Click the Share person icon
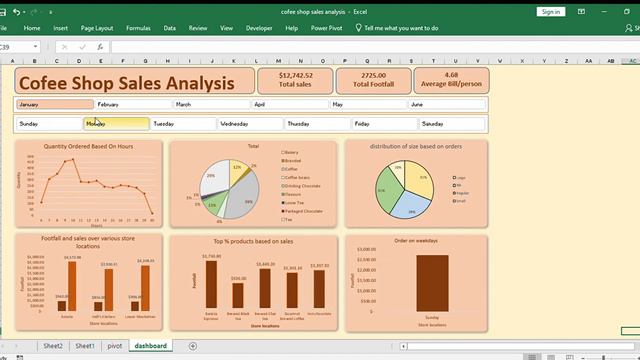 pyautogui.click(x=629, y=28)
